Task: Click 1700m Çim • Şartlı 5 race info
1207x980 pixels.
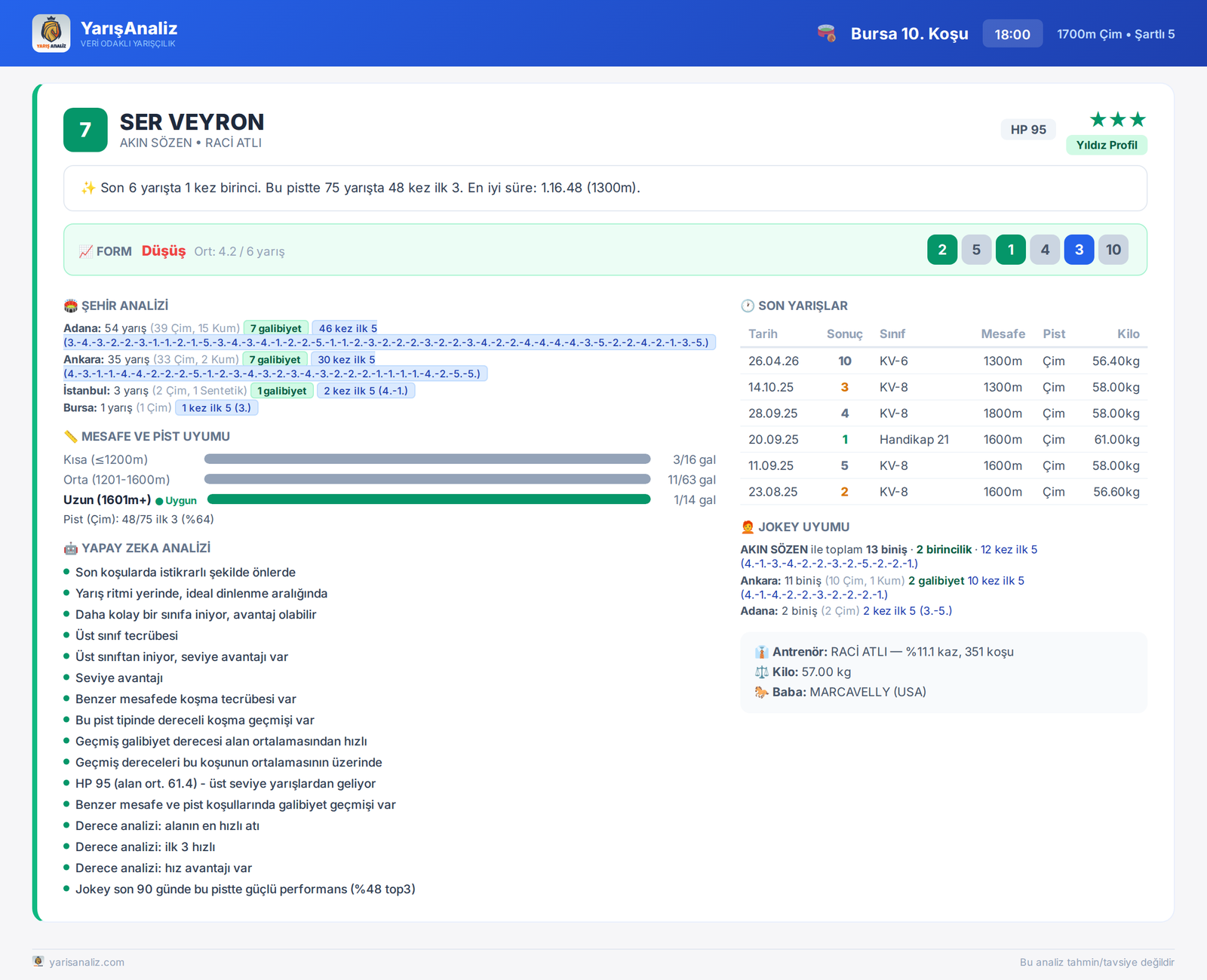Action: point(1116,34)
